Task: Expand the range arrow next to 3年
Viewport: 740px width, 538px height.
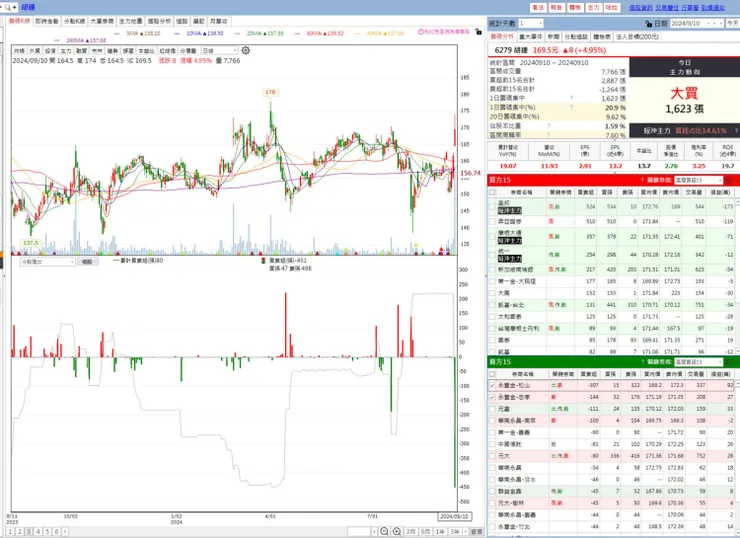Action: (x=465, y=531)
